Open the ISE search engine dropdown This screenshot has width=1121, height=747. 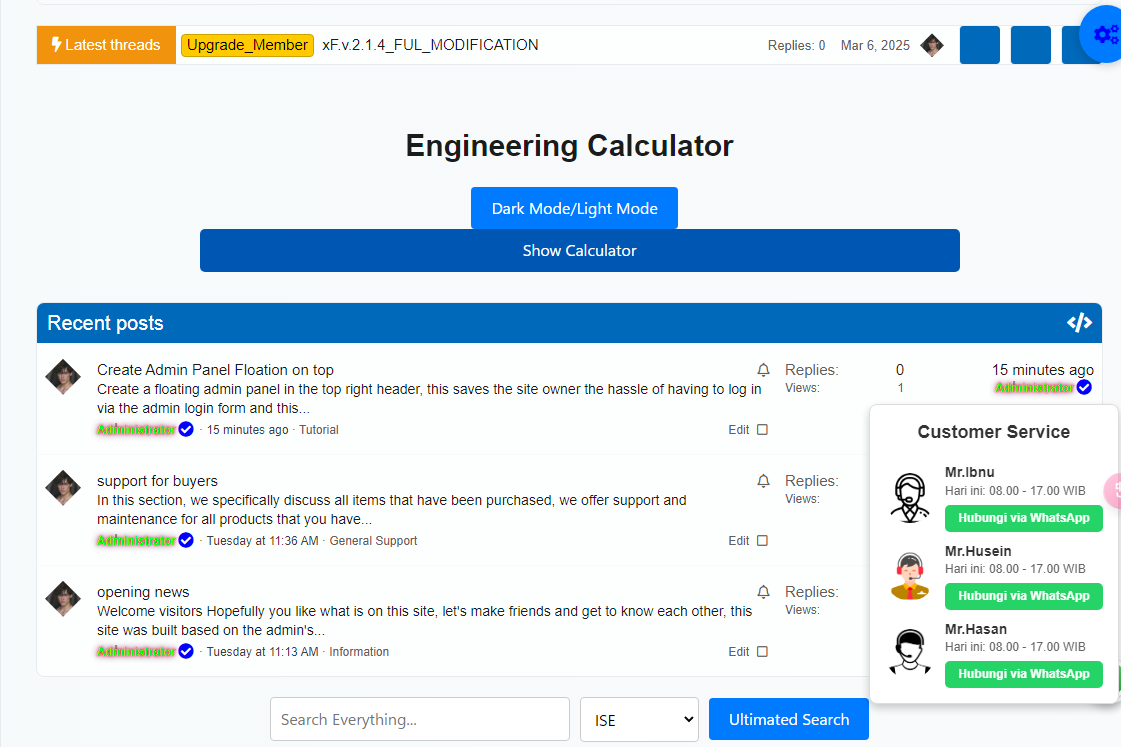pyautogui.click(x=639, y=719)
